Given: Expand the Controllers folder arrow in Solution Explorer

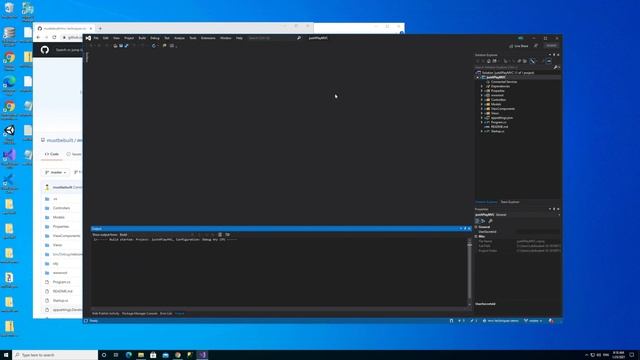Looking at the screenshot, I should tap(482, 100).
